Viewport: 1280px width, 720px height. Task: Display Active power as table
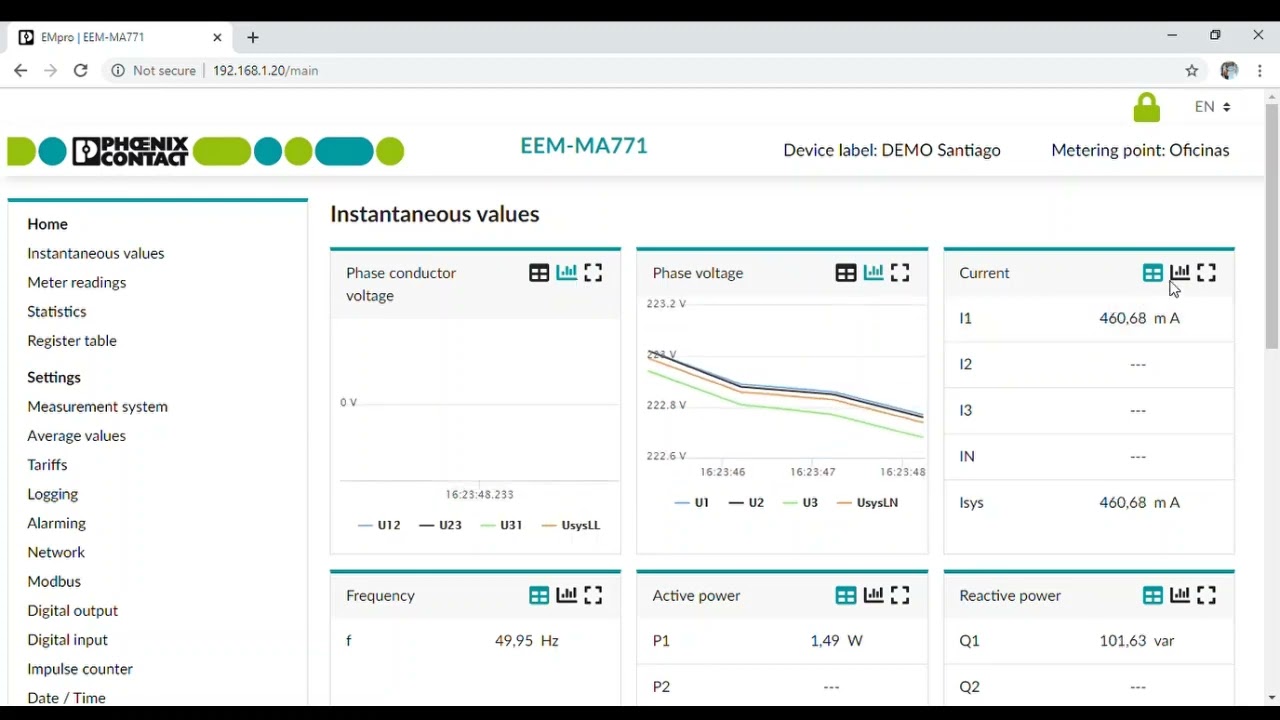(x=846, y=596)
